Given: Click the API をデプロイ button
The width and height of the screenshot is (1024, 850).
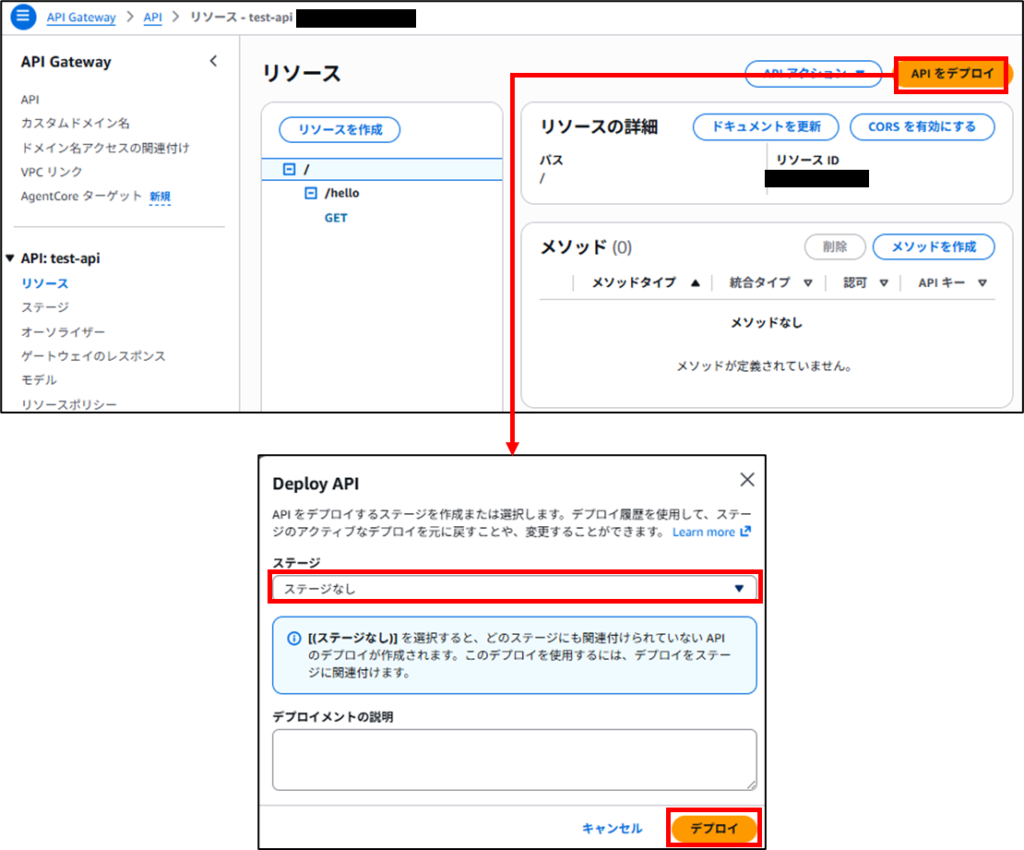Looking at the screenshot, I should click(x=951, y=74).
